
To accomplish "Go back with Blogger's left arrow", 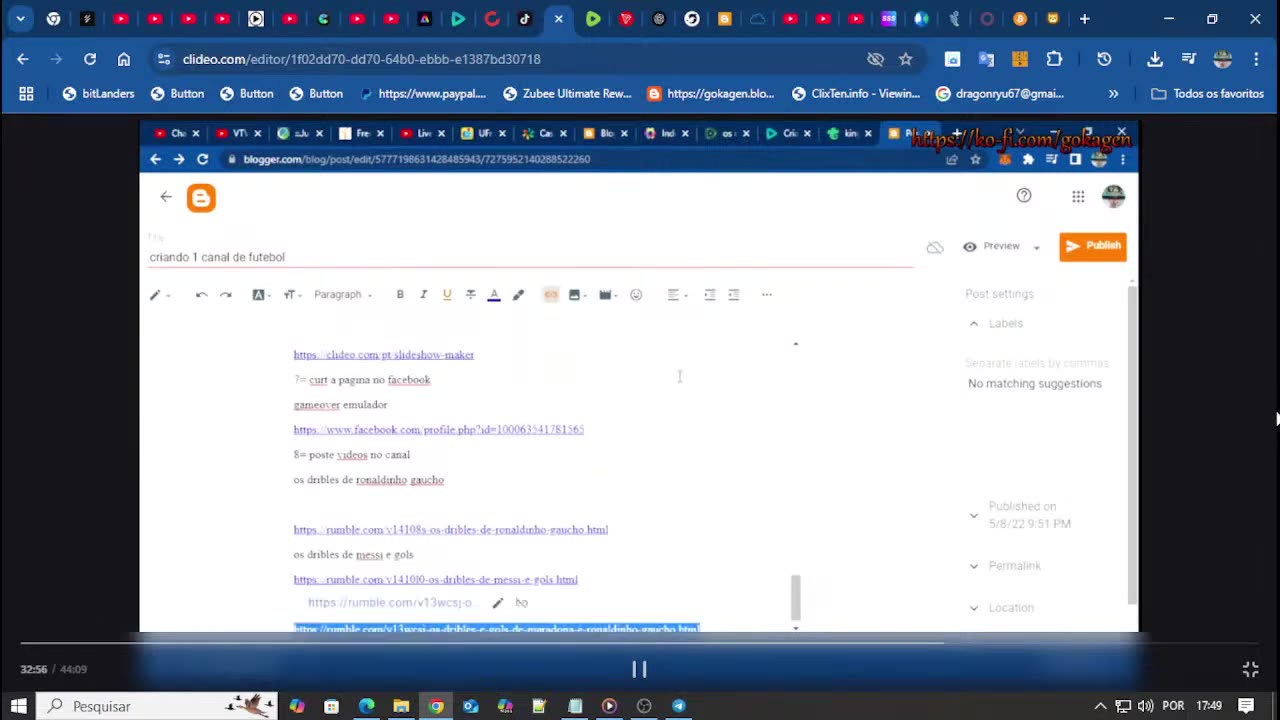I will pyautogui.click(x=166, y=197).
